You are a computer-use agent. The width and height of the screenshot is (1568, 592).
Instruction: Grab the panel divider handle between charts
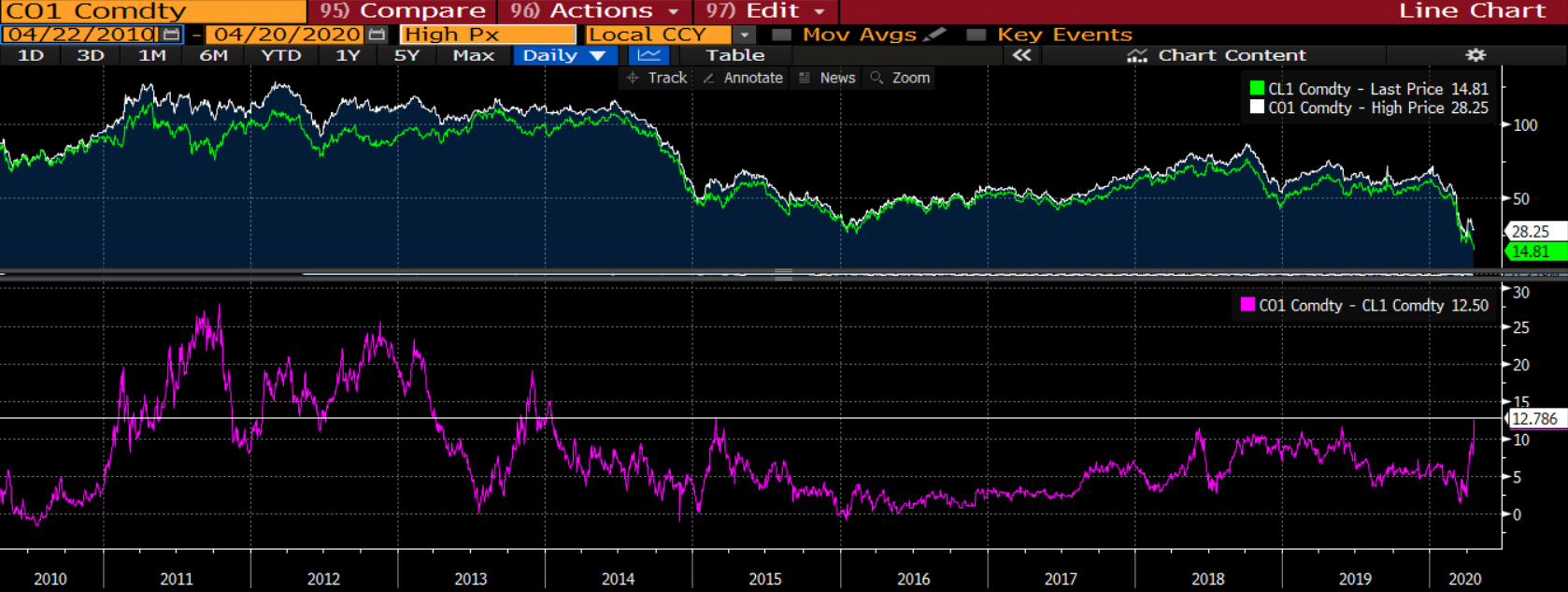pyautogui.click(x=783, y=274)
